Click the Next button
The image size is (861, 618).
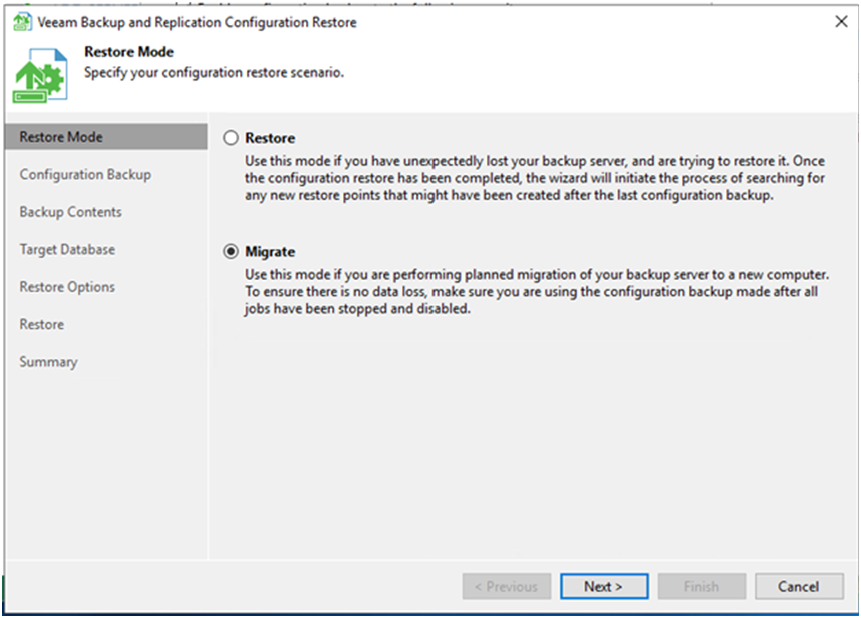[x=604, y=586]
